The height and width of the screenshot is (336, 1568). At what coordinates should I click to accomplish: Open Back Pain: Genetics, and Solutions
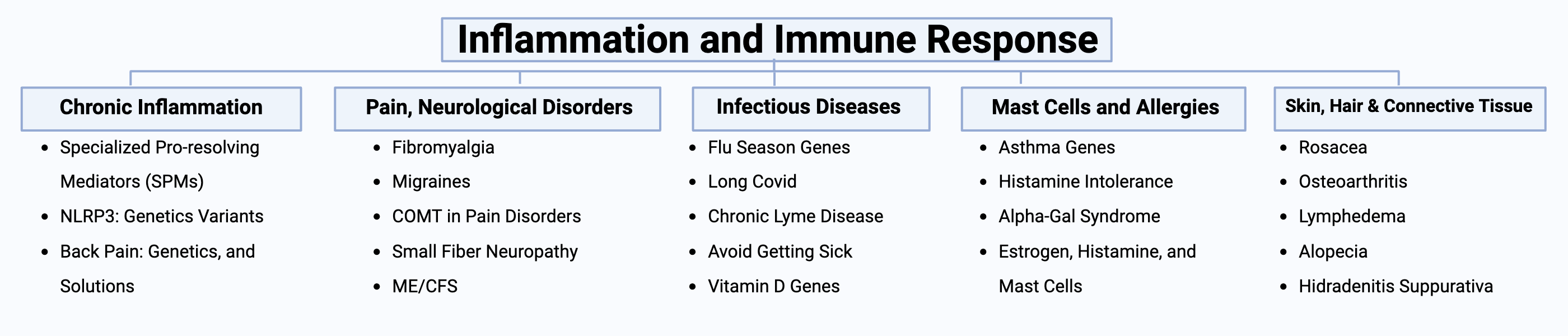pyautogui.click(x=158, y=268)
